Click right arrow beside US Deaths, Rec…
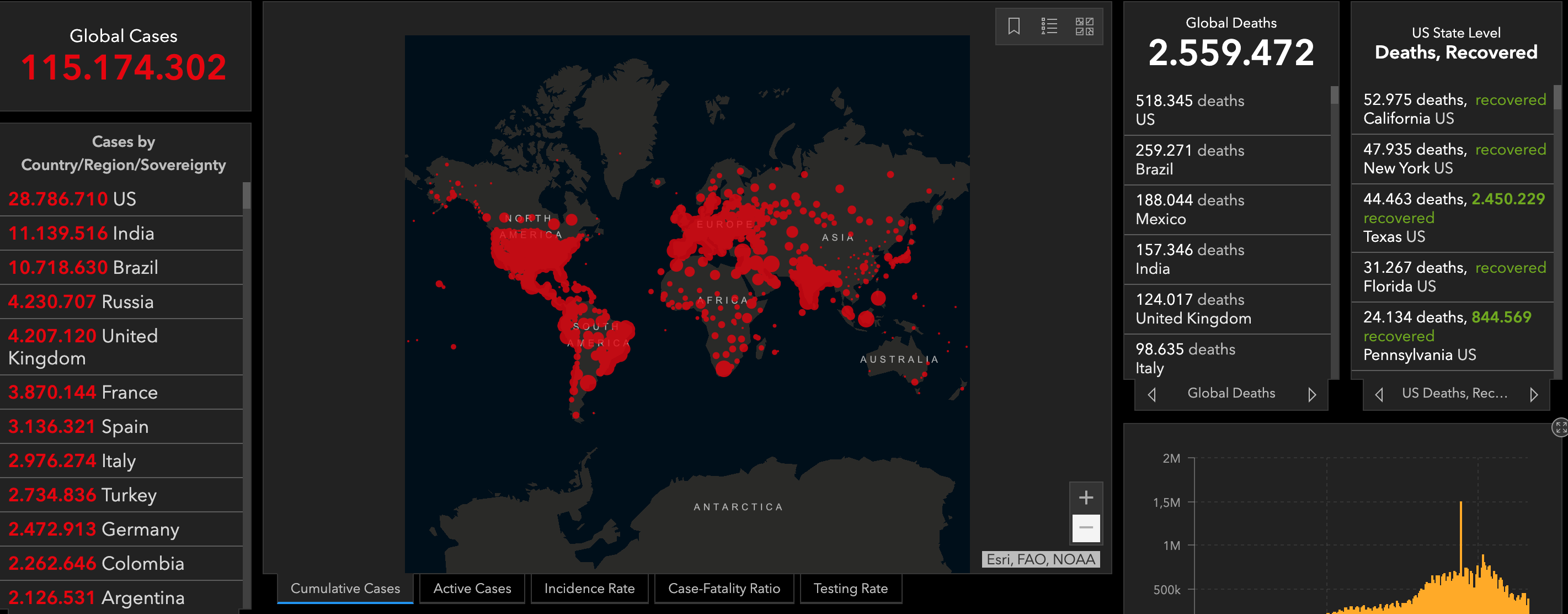This screenshot has height=614, width=1568. (x=1533, y=395)
